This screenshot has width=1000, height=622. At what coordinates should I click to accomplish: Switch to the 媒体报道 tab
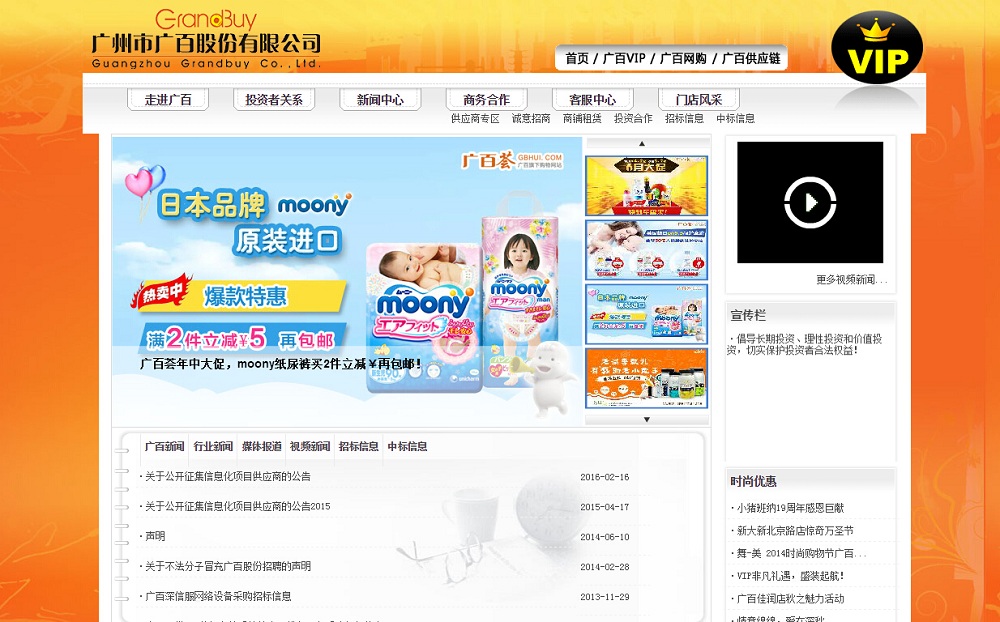(261, 447)
